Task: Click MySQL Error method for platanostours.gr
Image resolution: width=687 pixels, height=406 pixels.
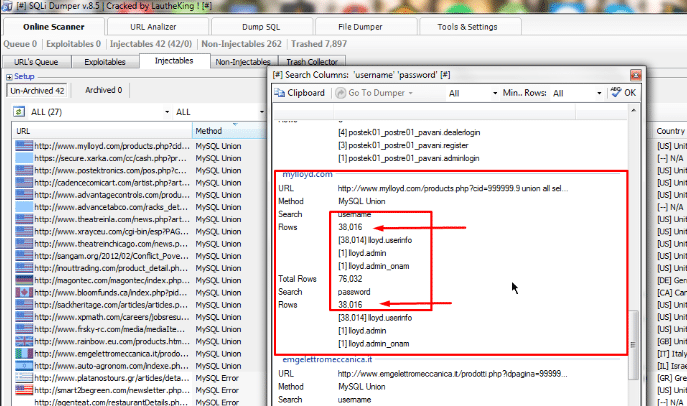Action: [217, 378]
